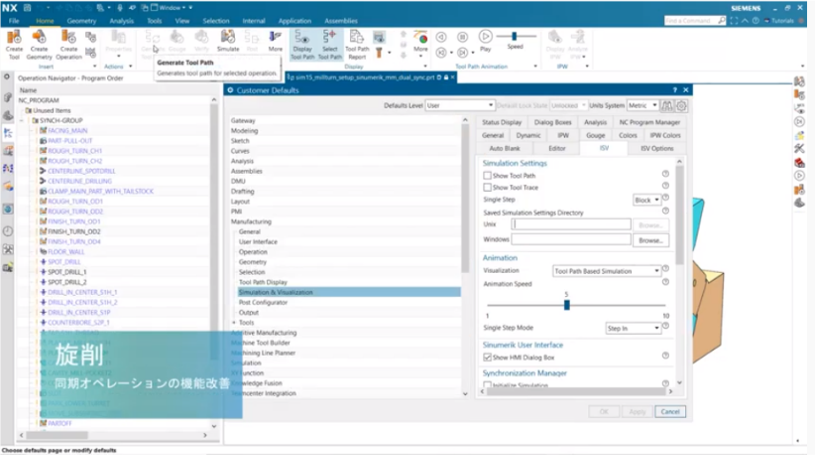Toggle the Initialize Simulation checkbox
This screenshot has width=815, height=455.
click(487, 385)
